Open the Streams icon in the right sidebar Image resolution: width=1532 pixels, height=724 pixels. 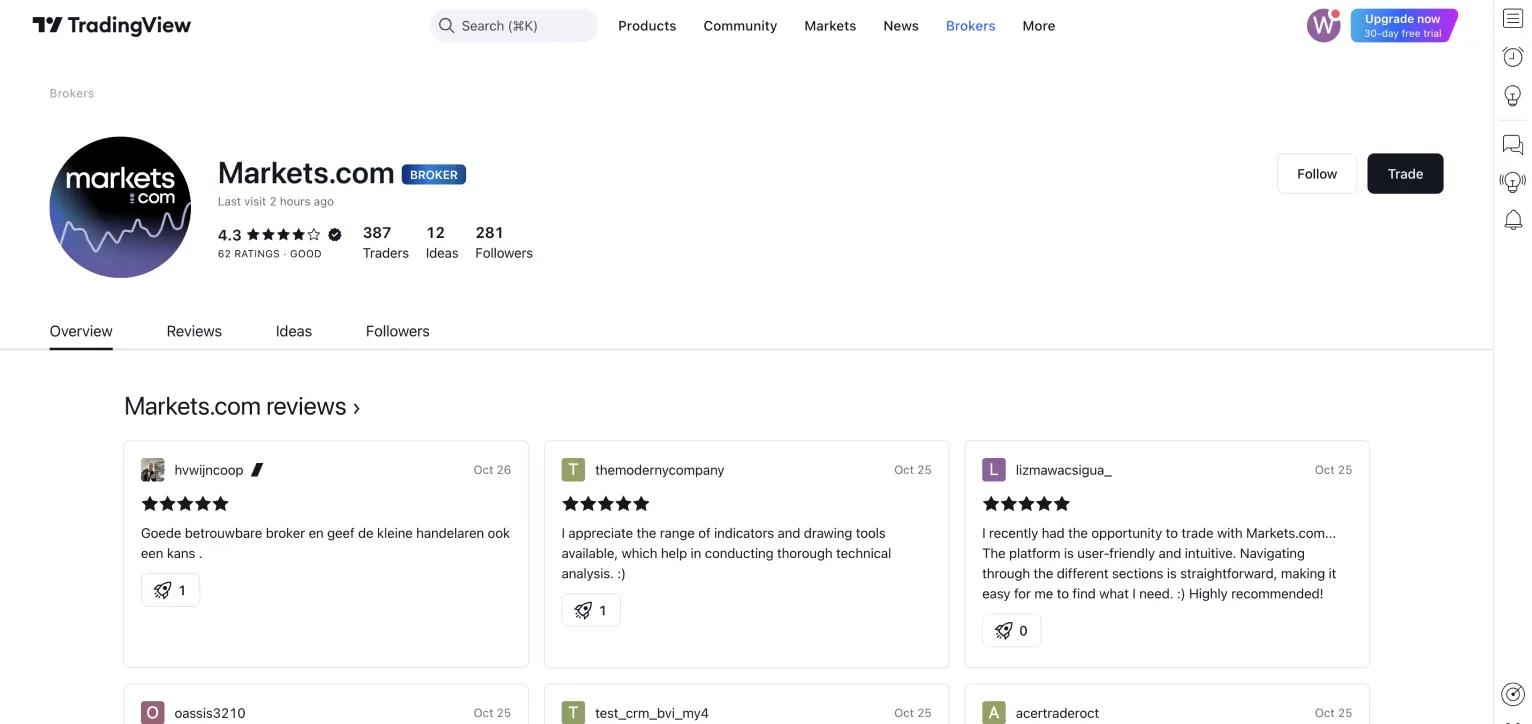tap(1512, 181)
